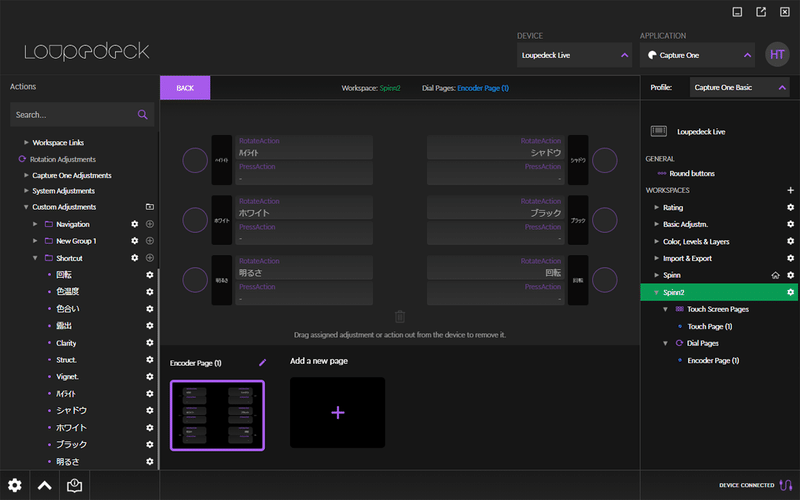Click the trash bin icon

tap(400, 317)
